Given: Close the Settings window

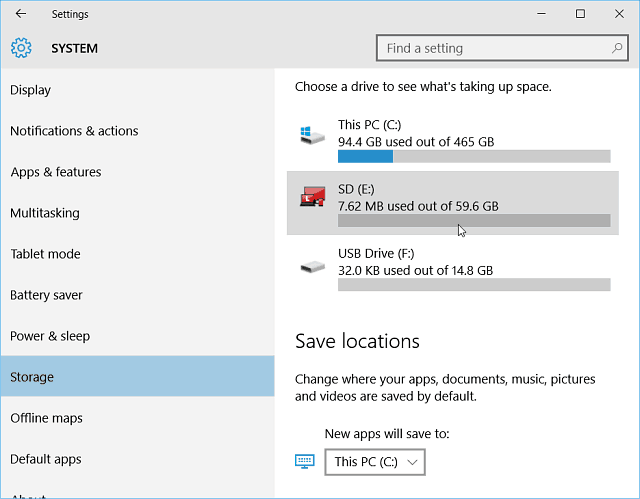Looking at the screenshot, I should coord(619,14).
